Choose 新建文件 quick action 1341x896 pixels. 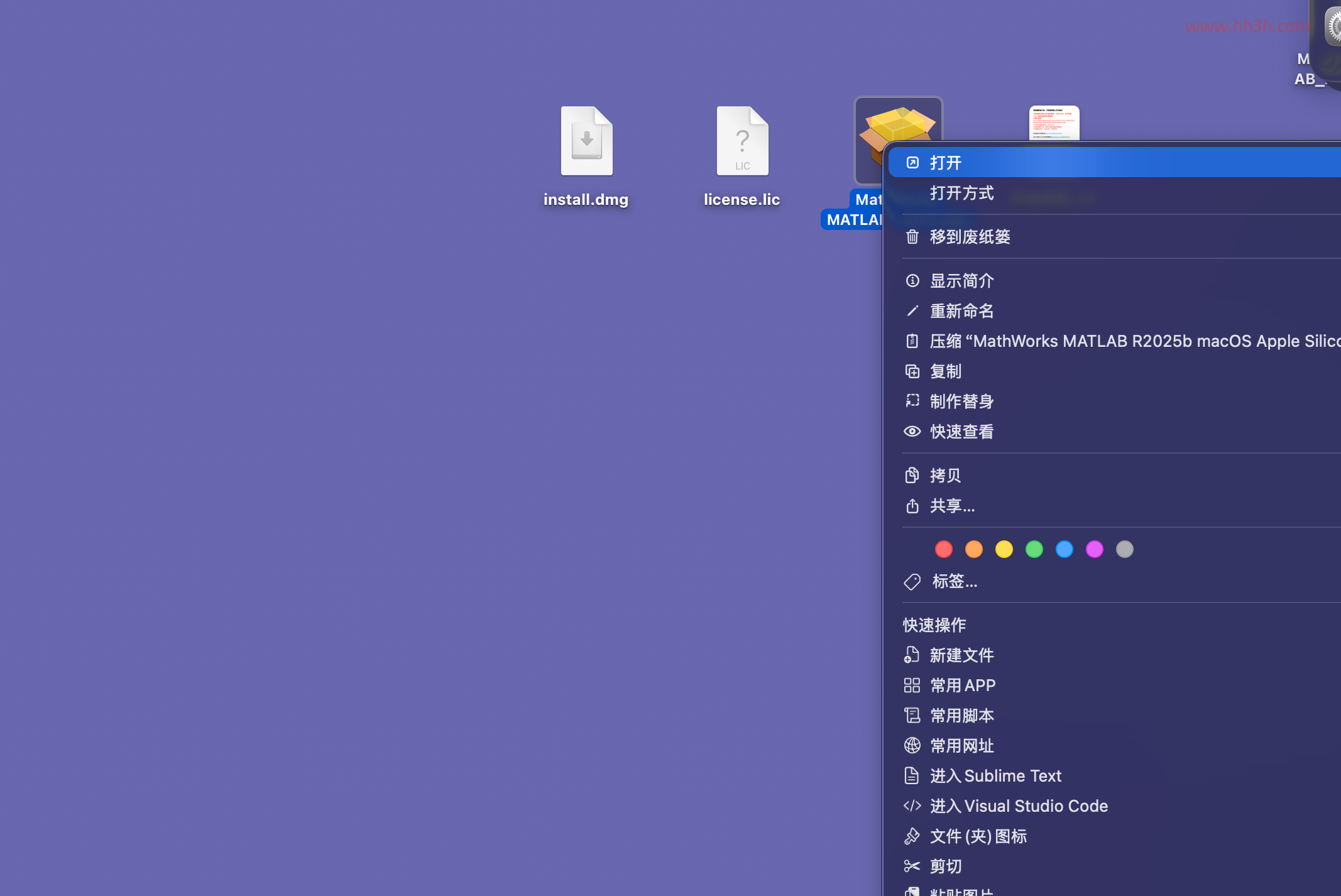pos(1115,655)
